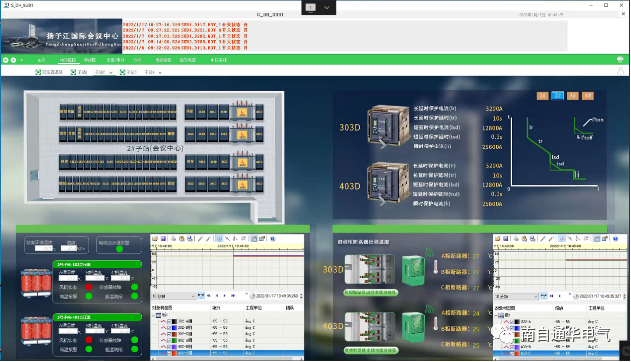The height and width of the screenshot is (362, 631).
Task: Print icon in right trend chart toolbar
Action: (516, 239)
